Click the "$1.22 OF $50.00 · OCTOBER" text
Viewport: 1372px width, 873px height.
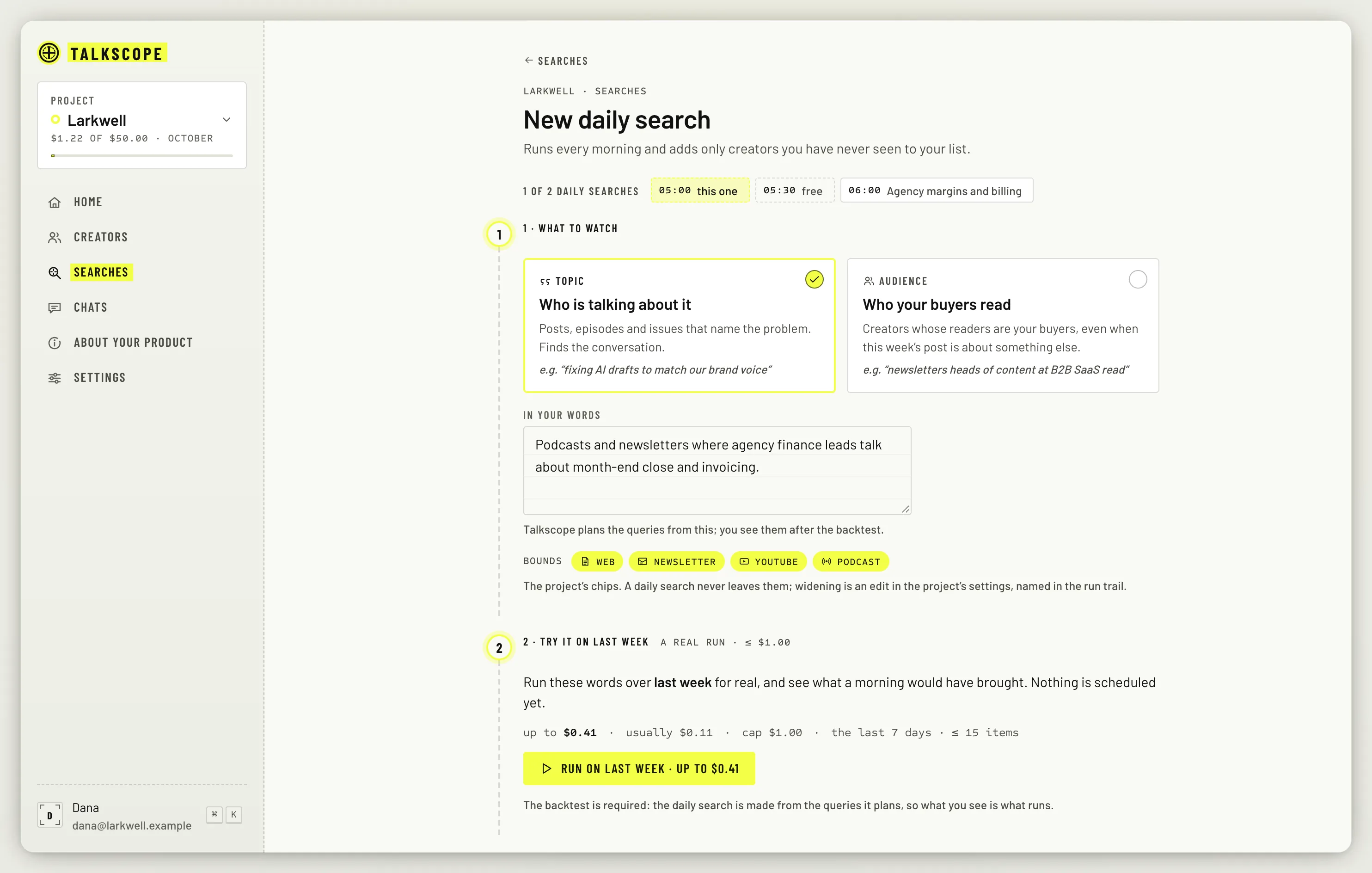(x=132, y=138)
